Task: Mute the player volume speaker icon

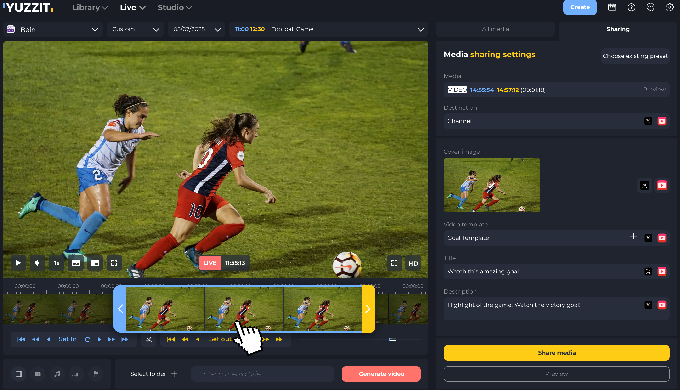Action: 37,263
